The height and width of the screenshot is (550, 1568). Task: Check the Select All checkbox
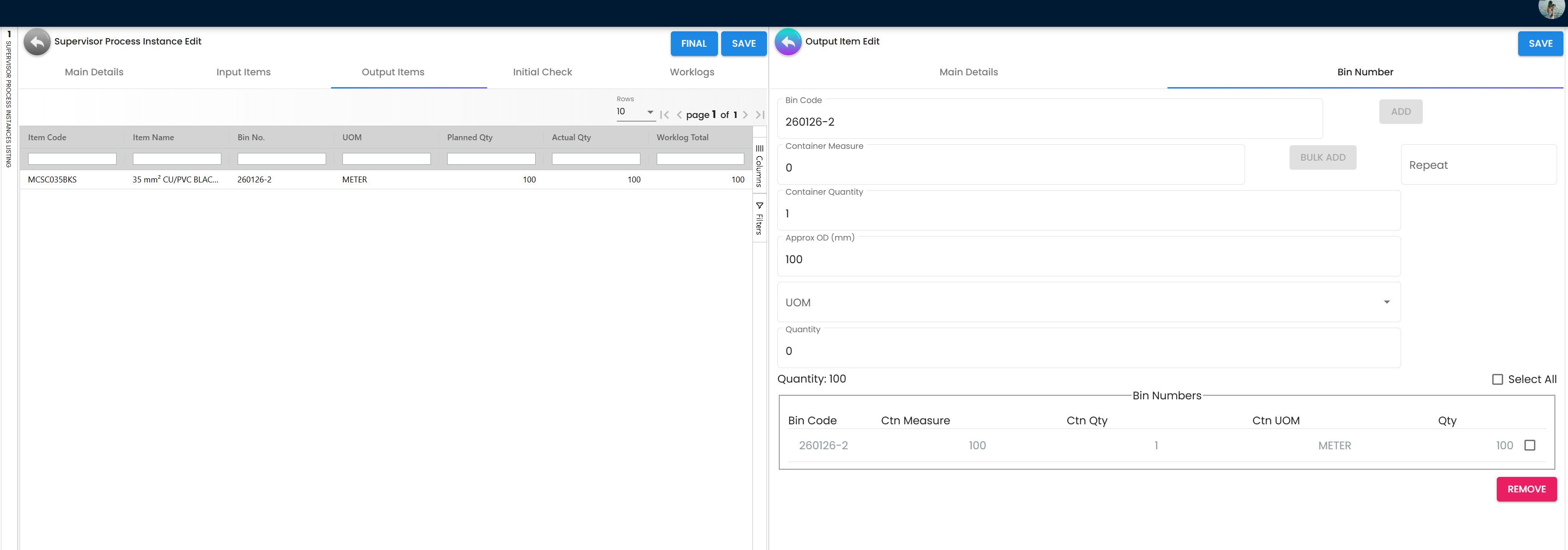(x=1497, y=379)
